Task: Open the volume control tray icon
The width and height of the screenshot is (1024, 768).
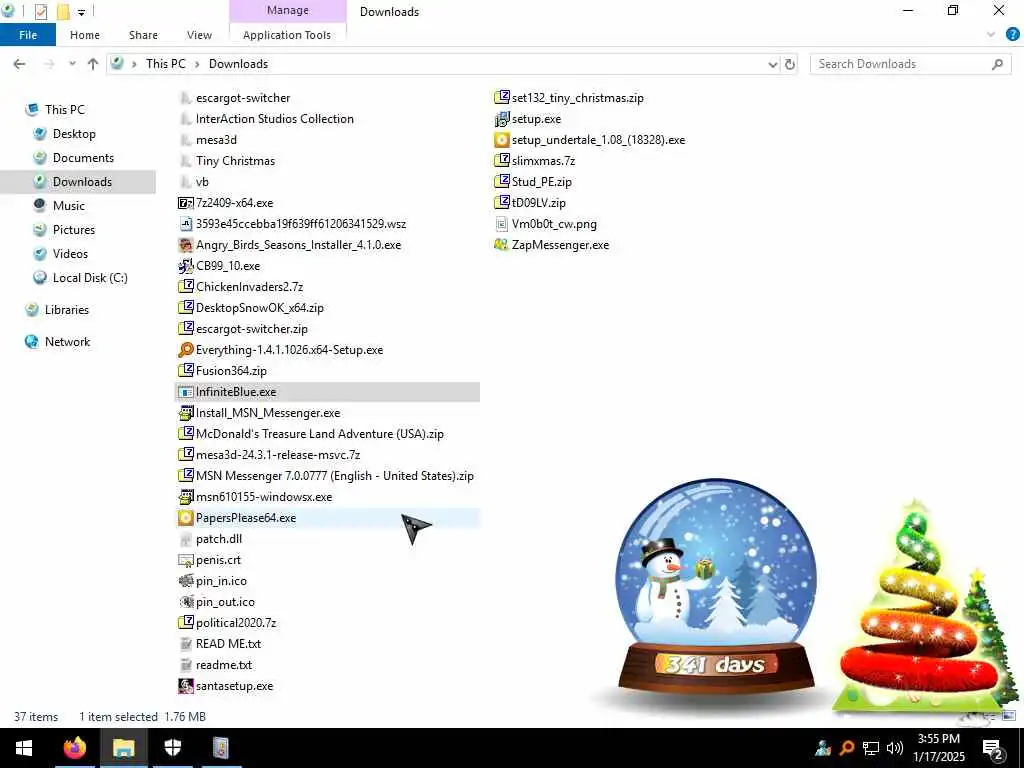Action: click(894, 748)
